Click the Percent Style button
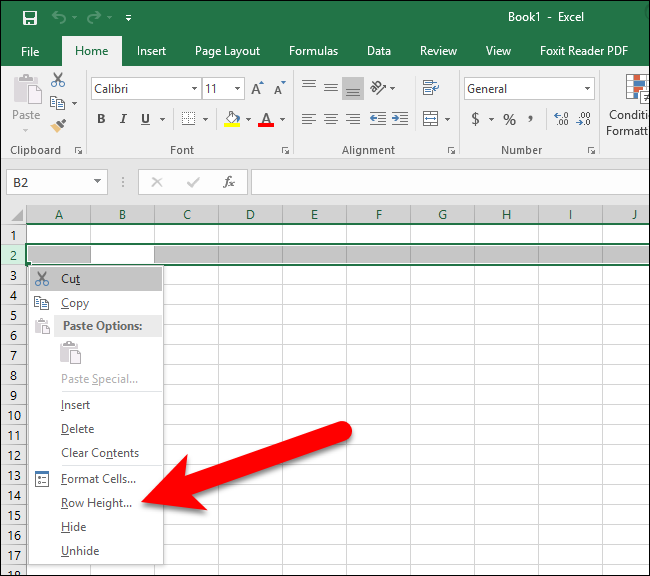 tap(509, 119)
